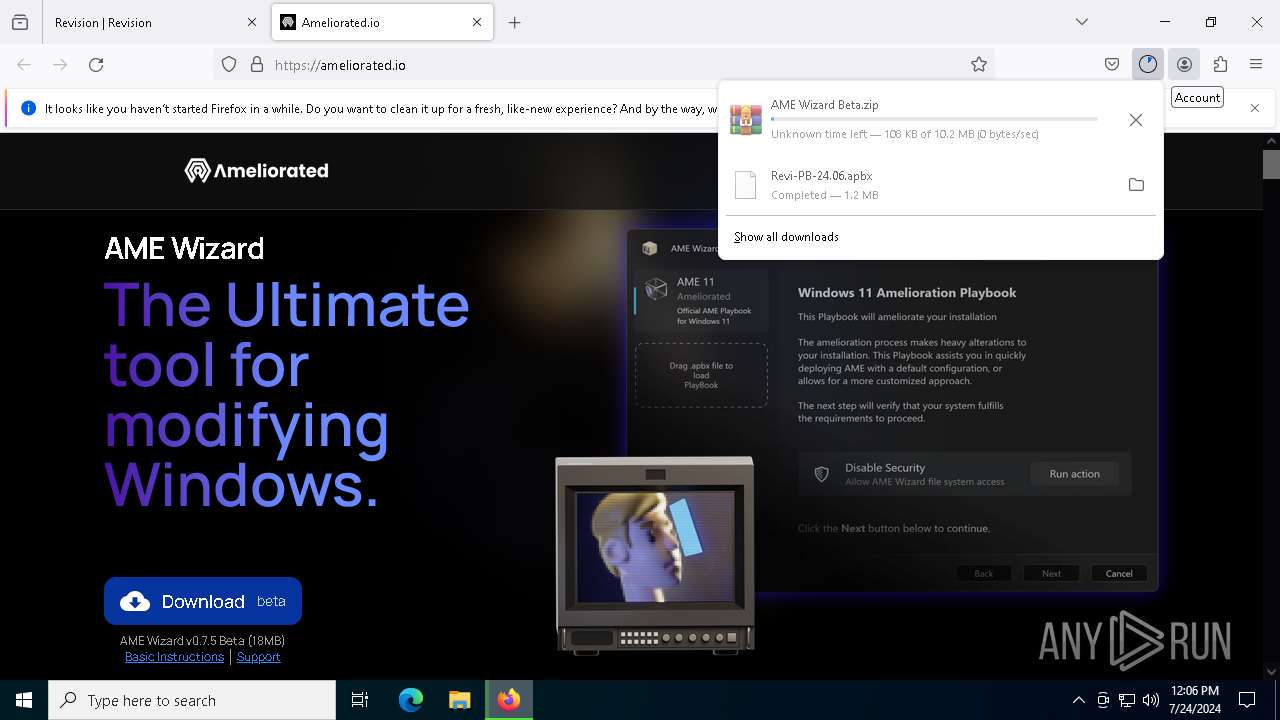This screenshot has width=1280, height=720.
Task: Open the Basic Instructions link
Action: [x=174, y=657]
